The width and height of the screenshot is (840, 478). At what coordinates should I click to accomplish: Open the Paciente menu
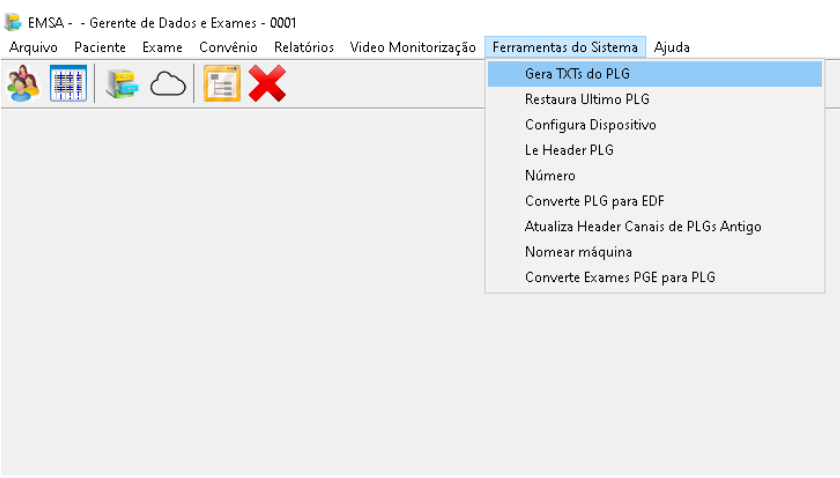pyautogui.click(x=100, y=47)
